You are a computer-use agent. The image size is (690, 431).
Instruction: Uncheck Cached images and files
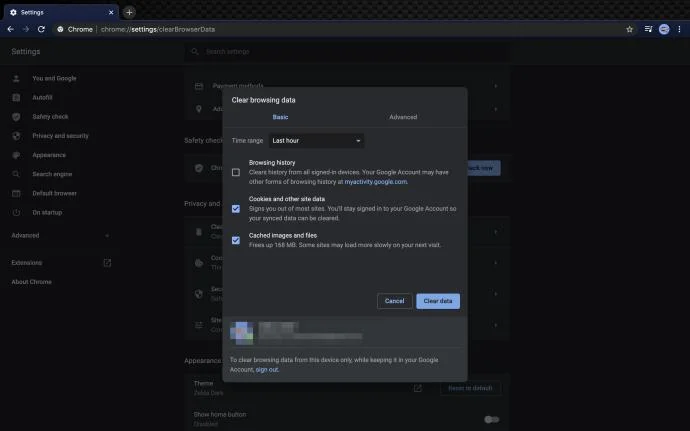coord(236,240)
